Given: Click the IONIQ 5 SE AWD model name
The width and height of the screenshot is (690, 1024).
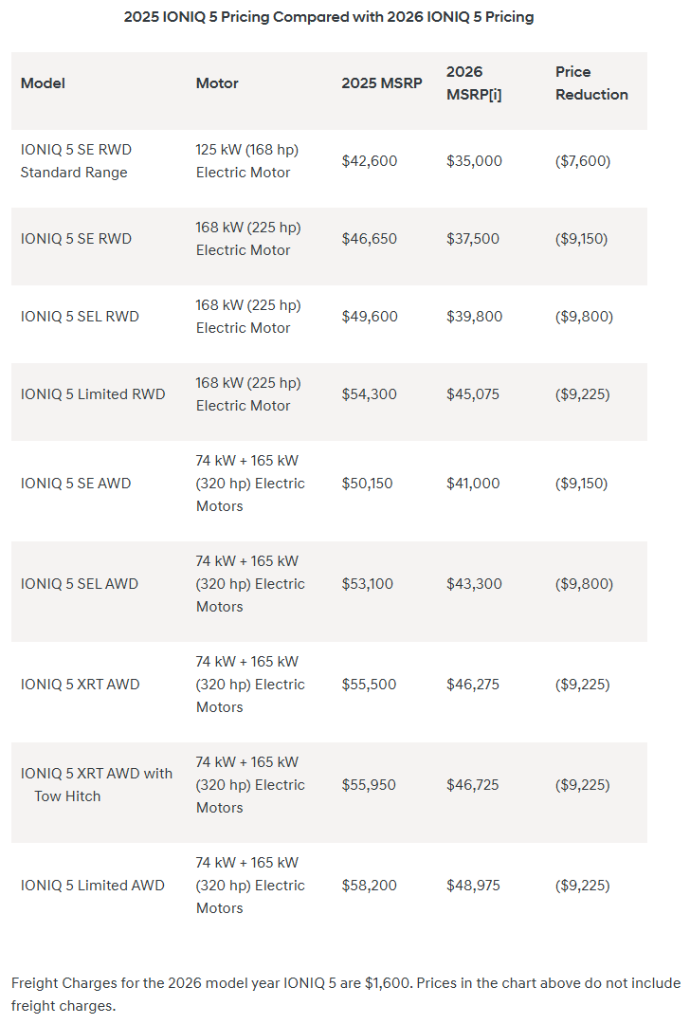Looking at the screenshot, I should (76, 483).
